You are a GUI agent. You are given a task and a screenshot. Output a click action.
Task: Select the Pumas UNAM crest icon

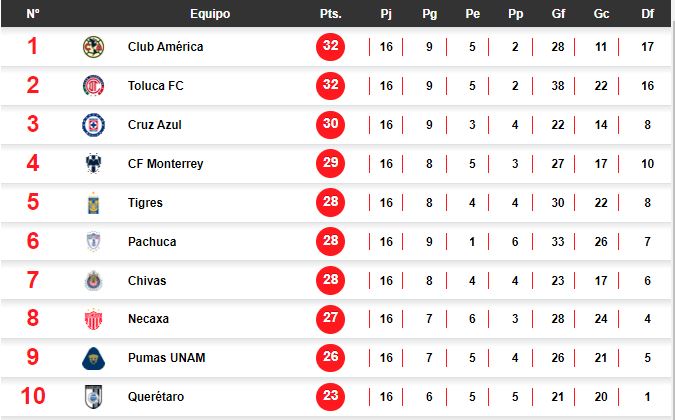point(93,358)
